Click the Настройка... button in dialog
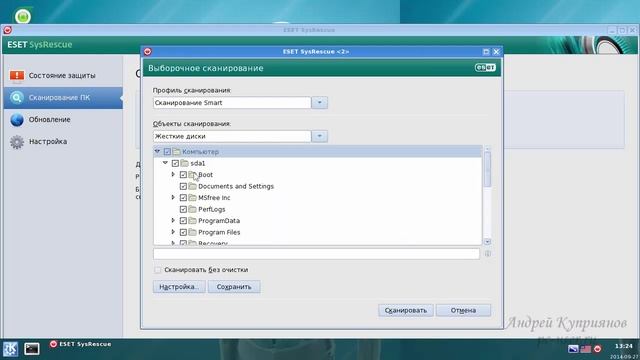Viewport: 640px width, 360px height. [179, 287]
